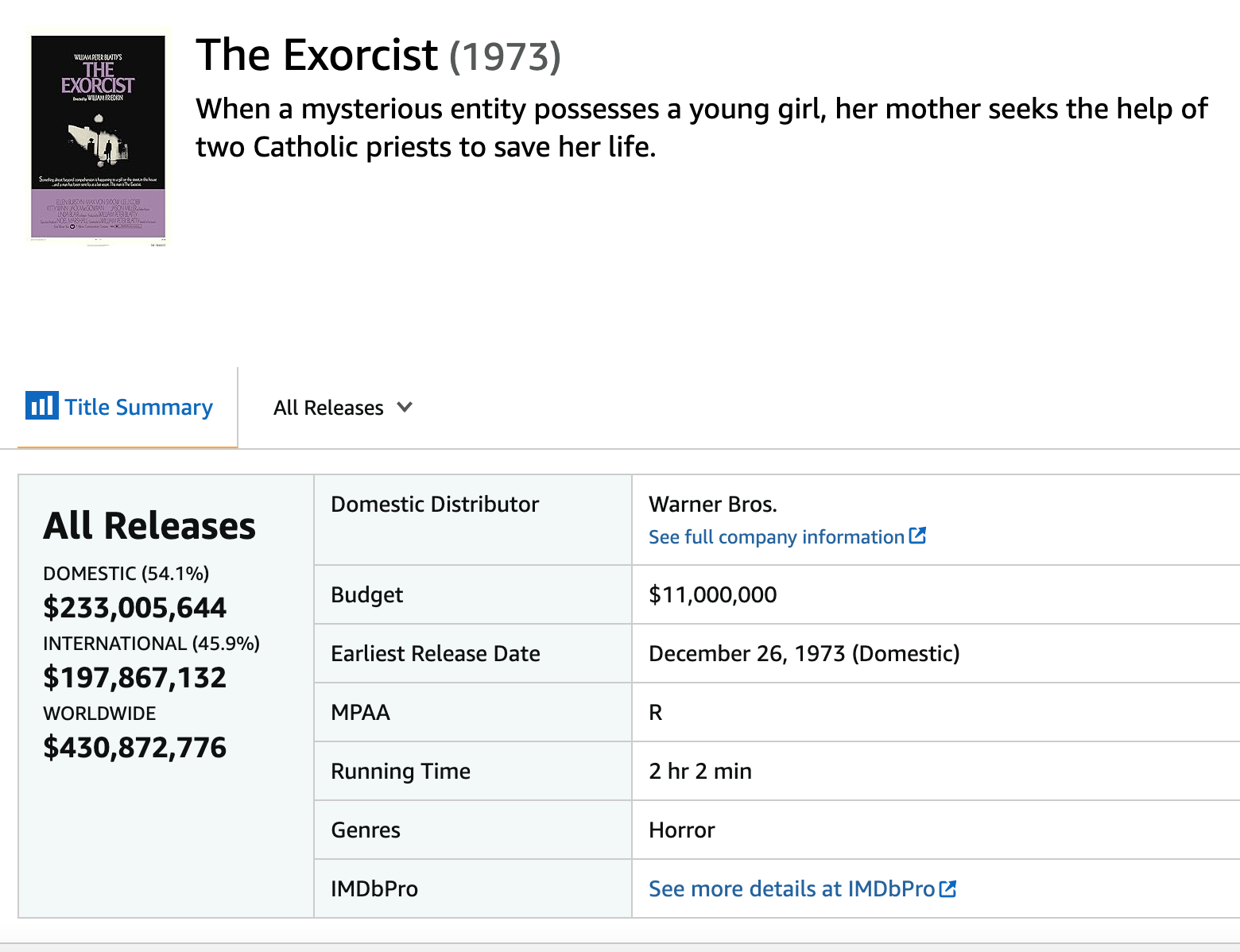Open the All Releases dropdown menu

click(x=343, y=408)
